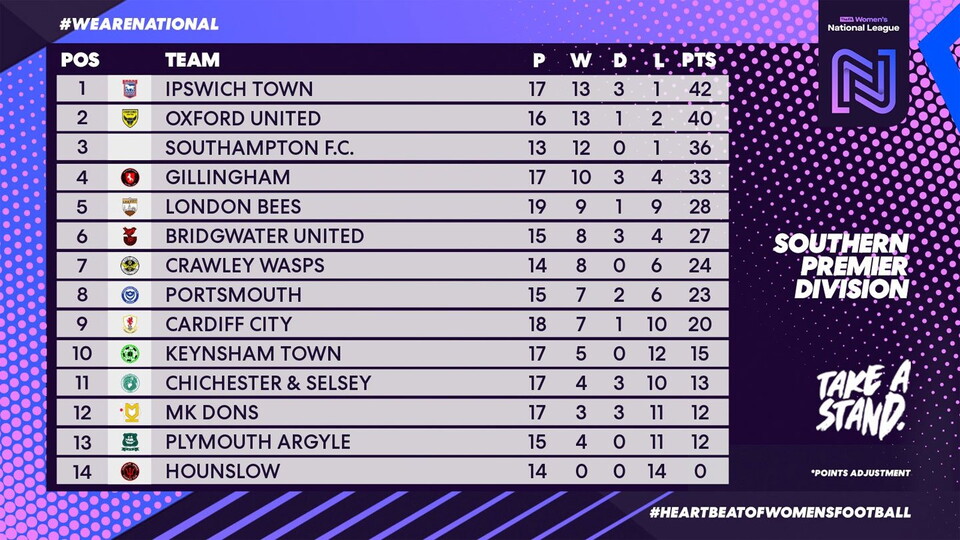Click the Crawley Wasps badge

130,266
